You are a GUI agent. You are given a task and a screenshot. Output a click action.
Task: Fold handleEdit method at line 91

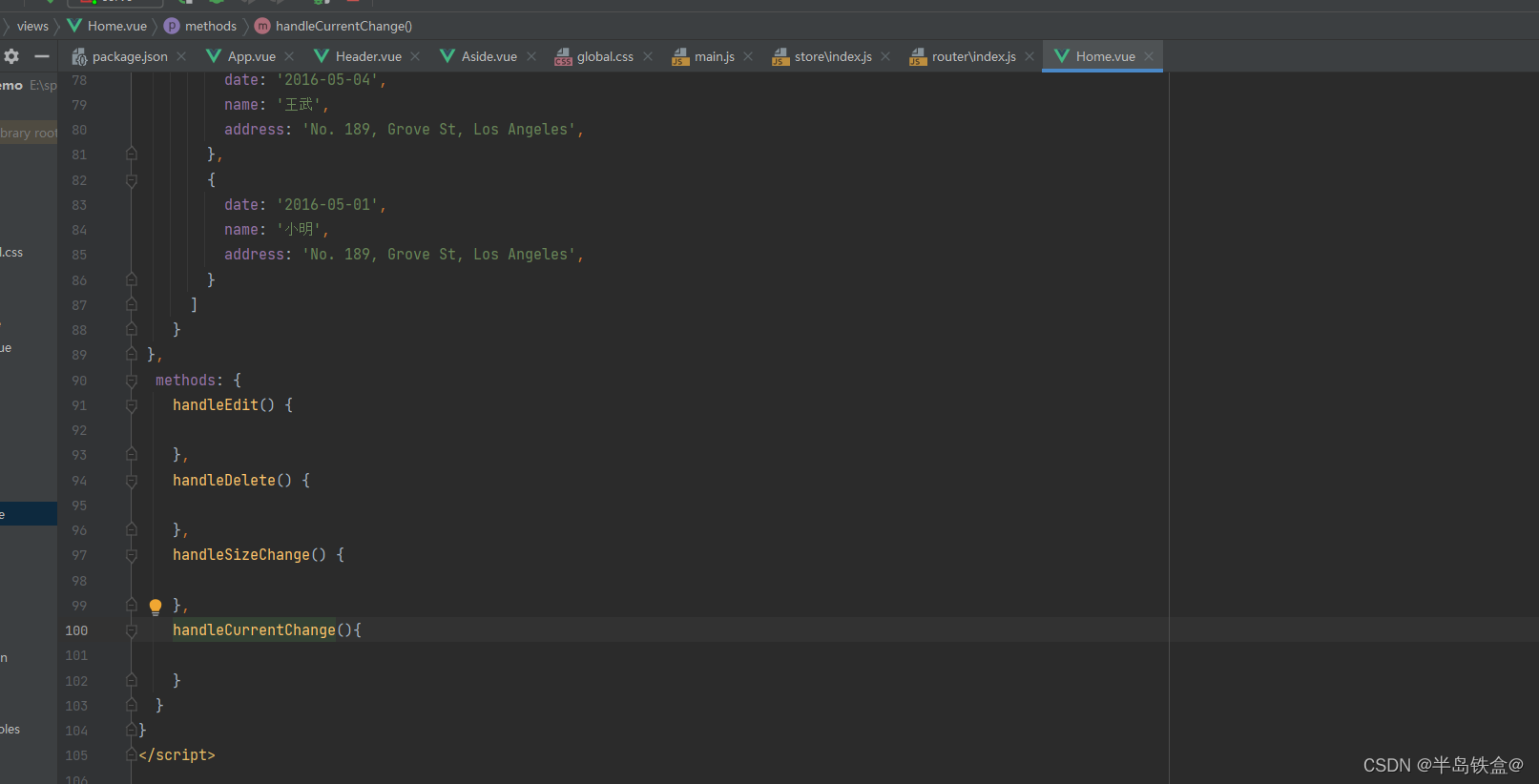[x=132, y=405]
